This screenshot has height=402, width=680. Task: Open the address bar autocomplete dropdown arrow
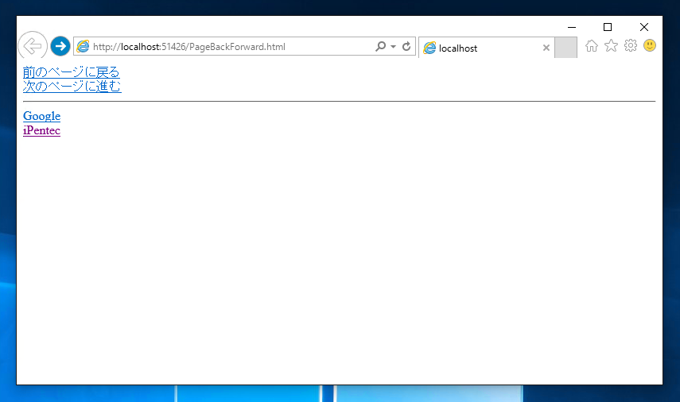point(393,46)
